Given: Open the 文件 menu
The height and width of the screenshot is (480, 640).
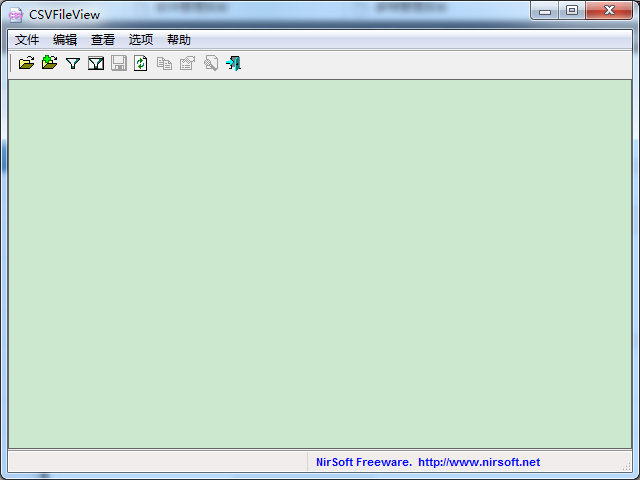Looking at the screenshot, I should pyautogui.click(x=27, y=40).
